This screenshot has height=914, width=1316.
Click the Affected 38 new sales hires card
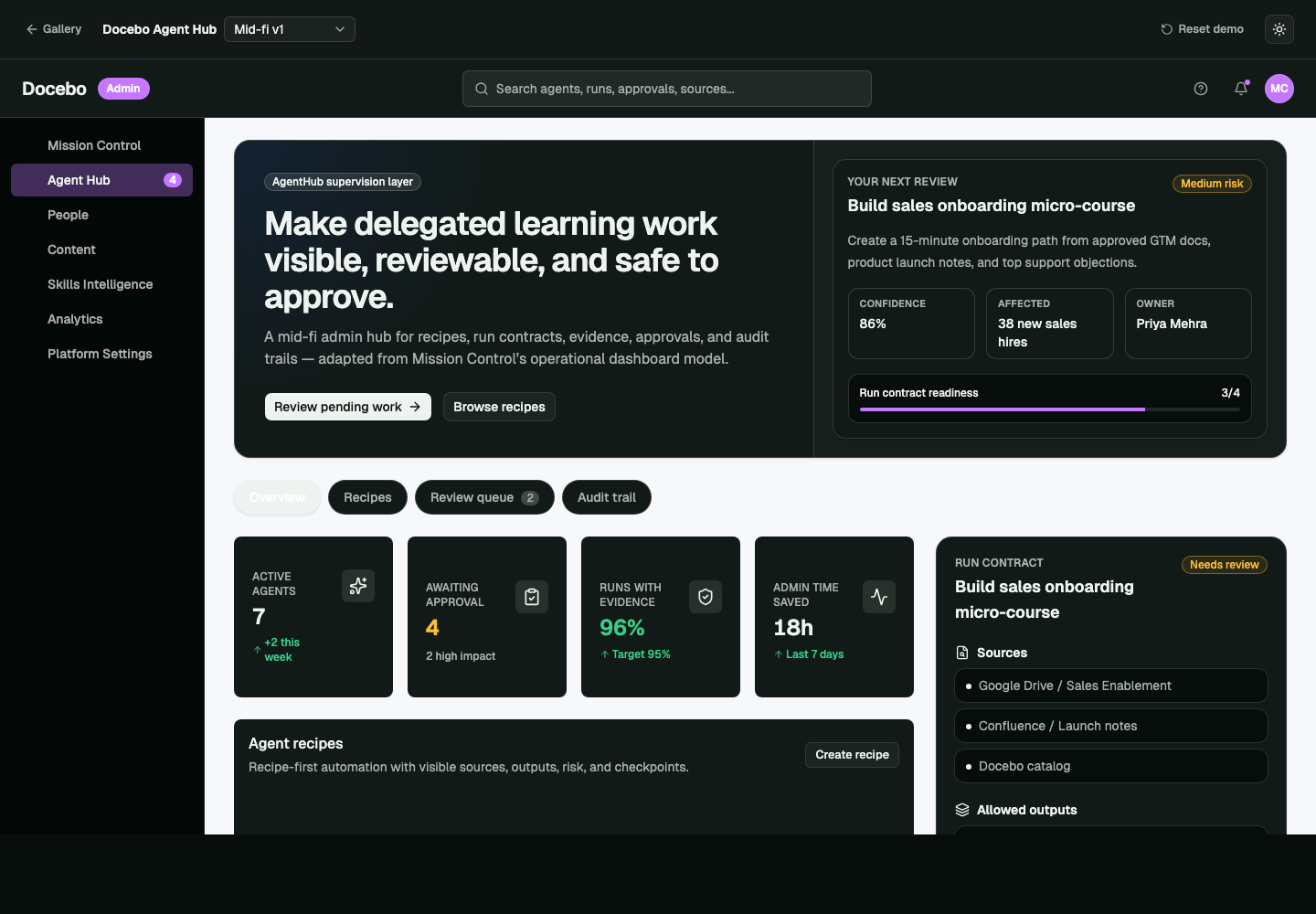click(x=1050, y=324)
